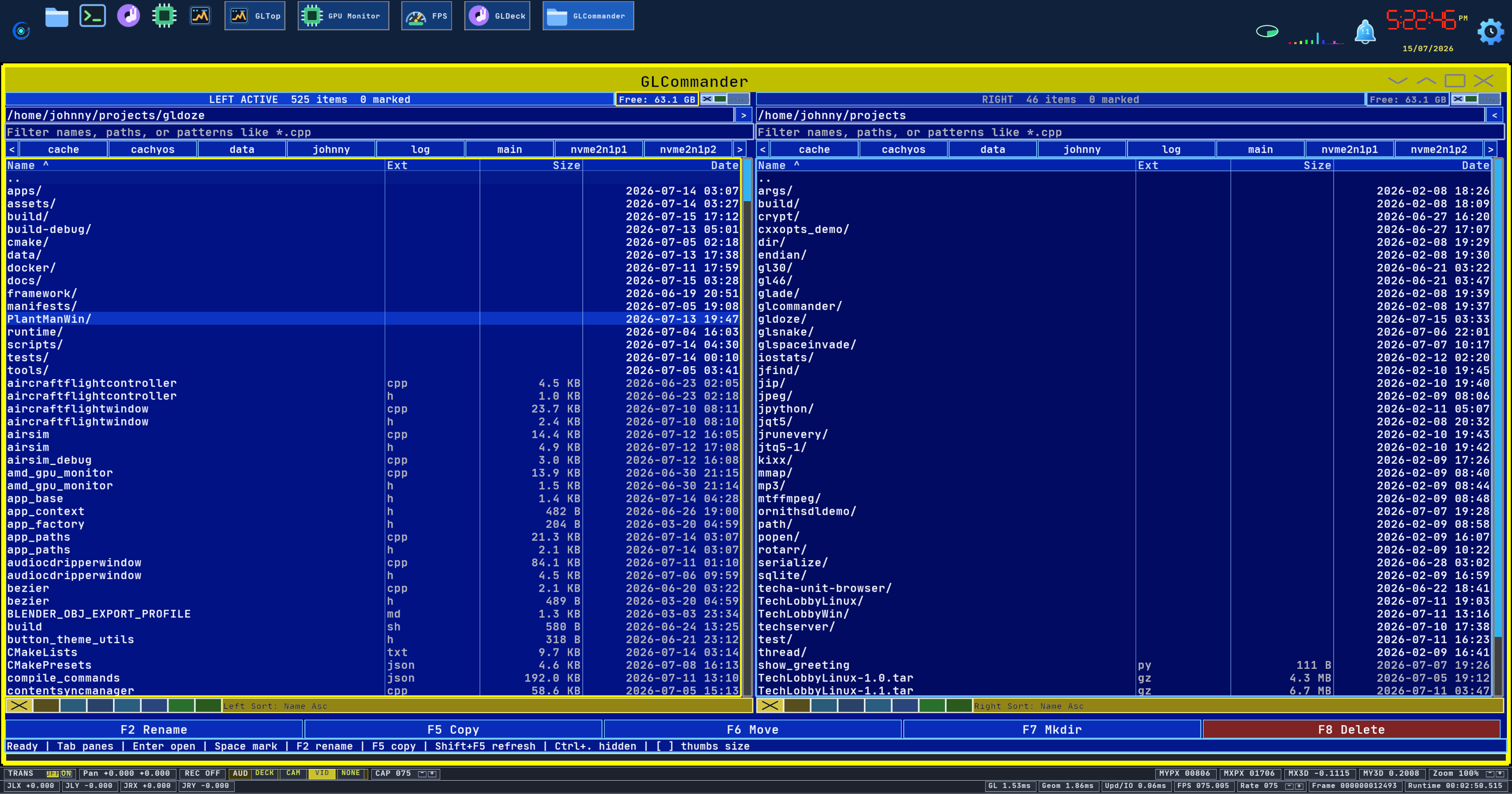Click the F5 Copy button
Image resolution: width=1512 pixels, height=794 pixels.
pos(453,729)
